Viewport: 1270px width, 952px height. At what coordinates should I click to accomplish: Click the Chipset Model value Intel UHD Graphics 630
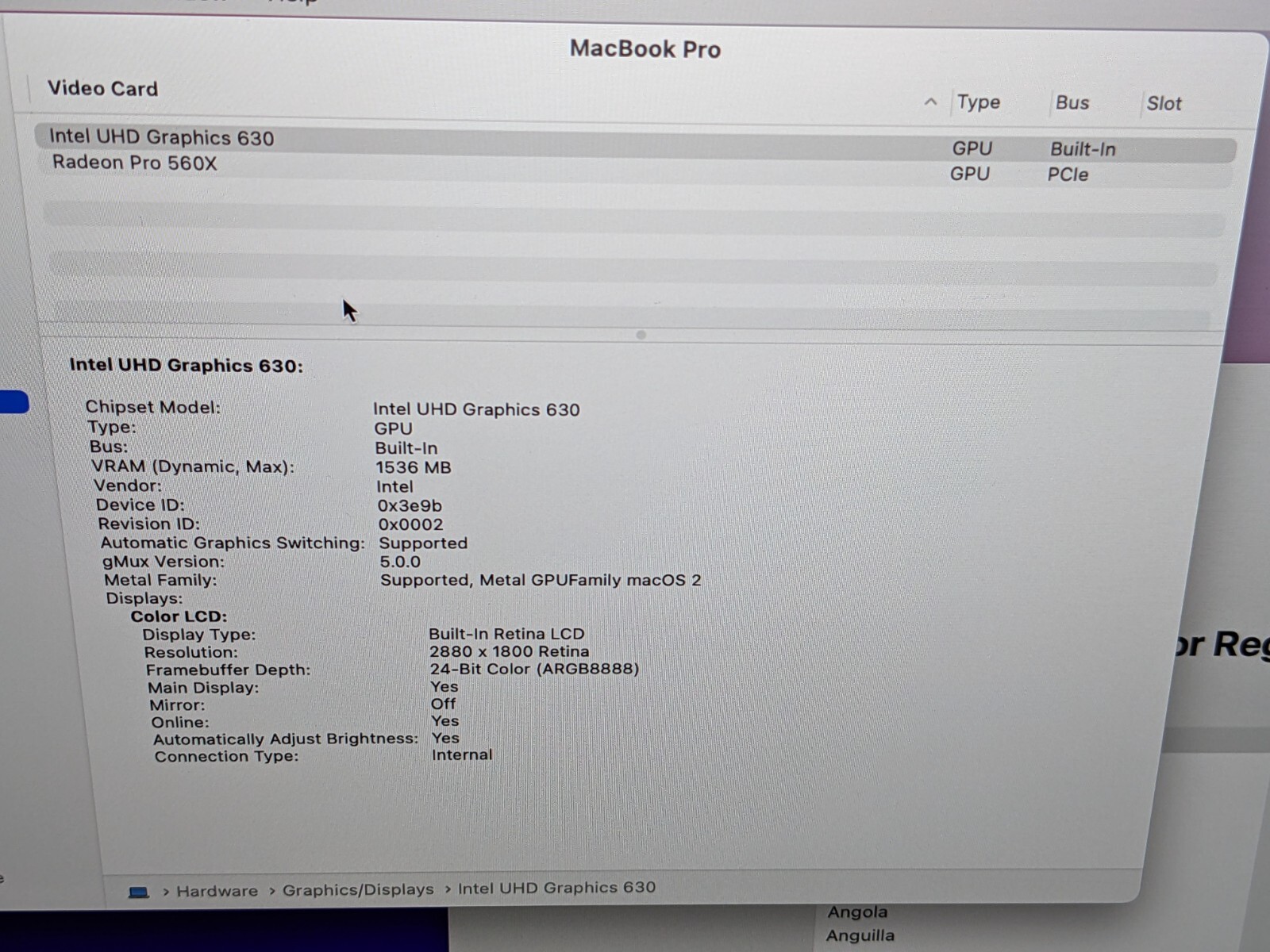[476, 409]
